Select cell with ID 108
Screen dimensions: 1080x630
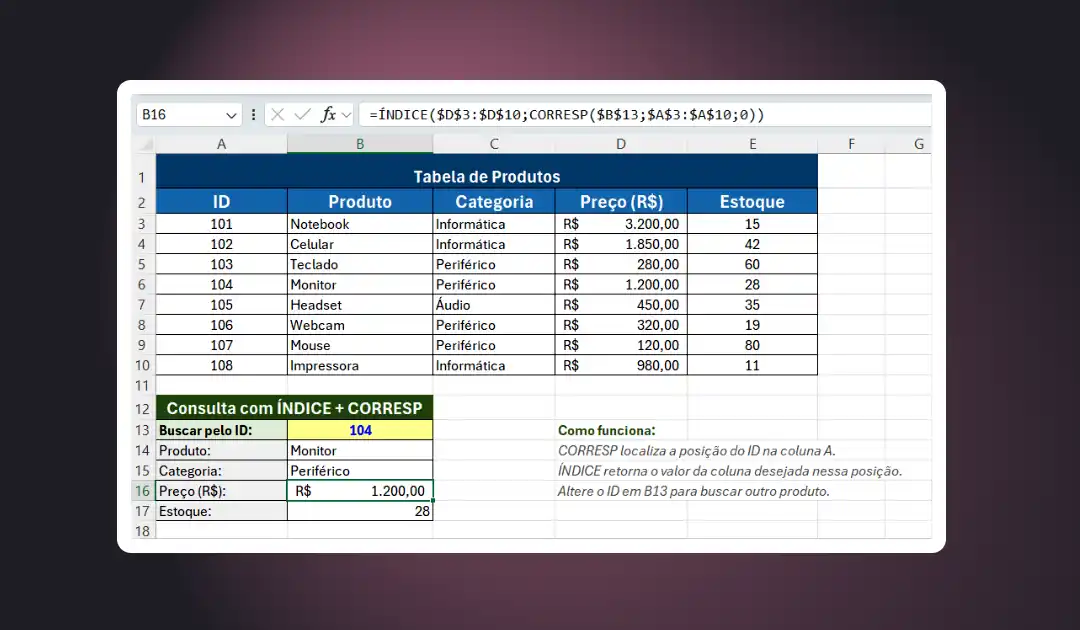[x=221, y=365]
